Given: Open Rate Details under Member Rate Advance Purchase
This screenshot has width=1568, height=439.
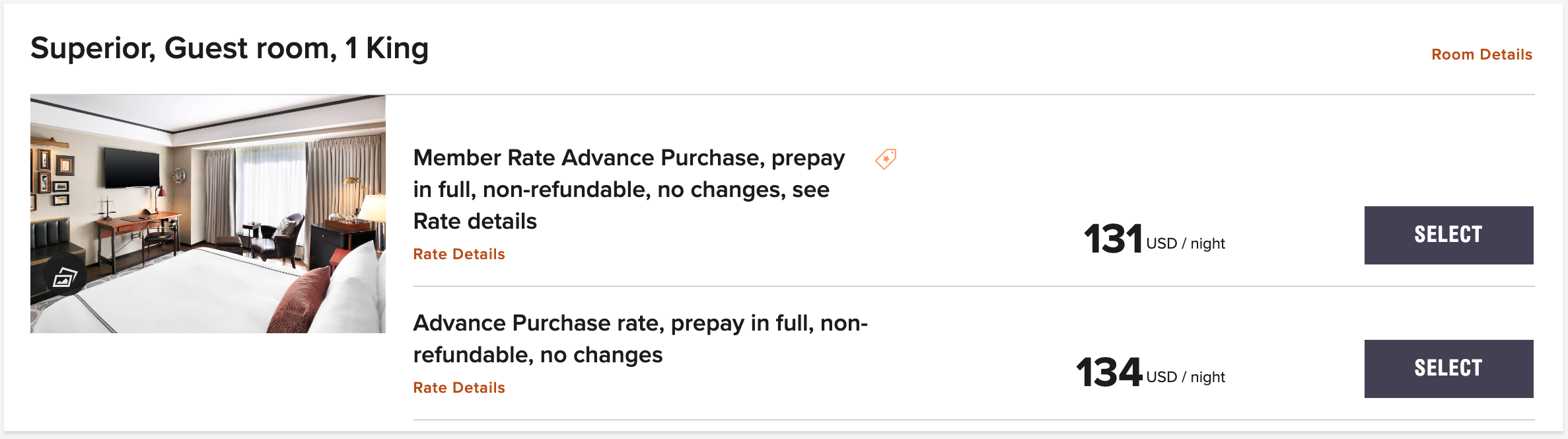Looking at the screenshot, I should (x=459, y=254).
